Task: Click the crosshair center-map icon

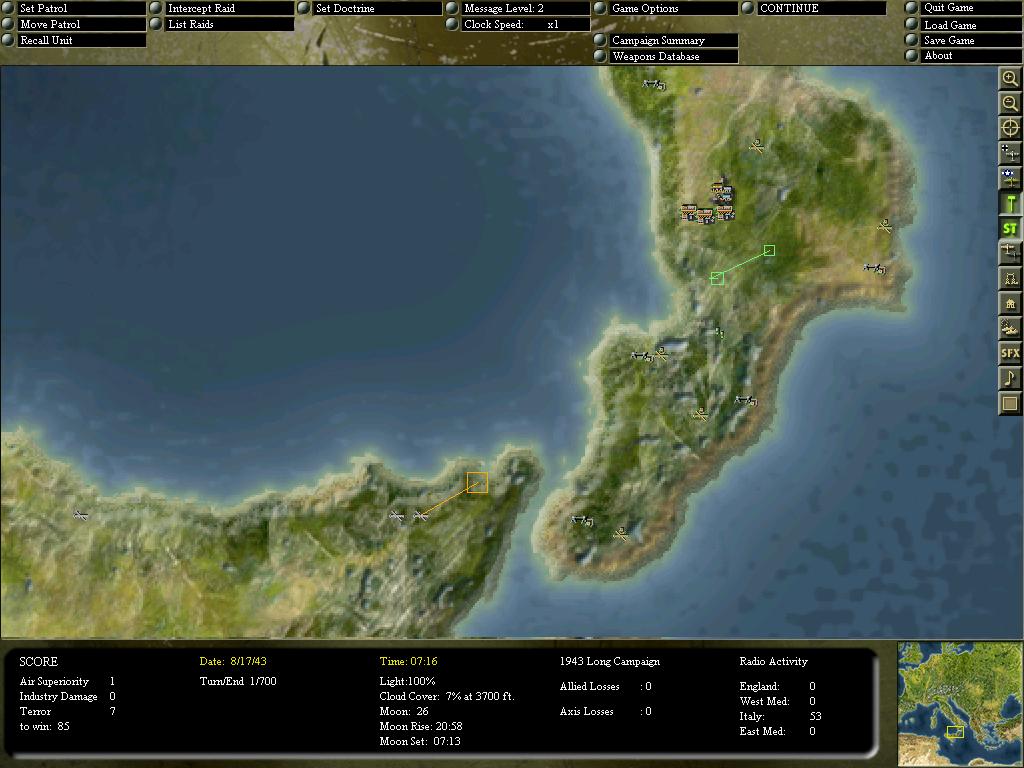Action: (1010, 128)
